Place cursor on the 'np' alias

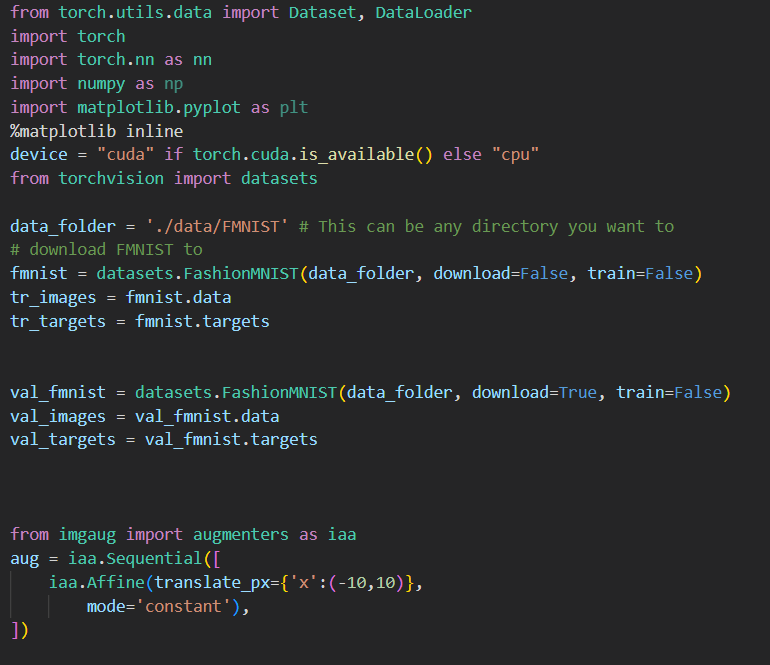pyautogui.click(x=174, y=83)
